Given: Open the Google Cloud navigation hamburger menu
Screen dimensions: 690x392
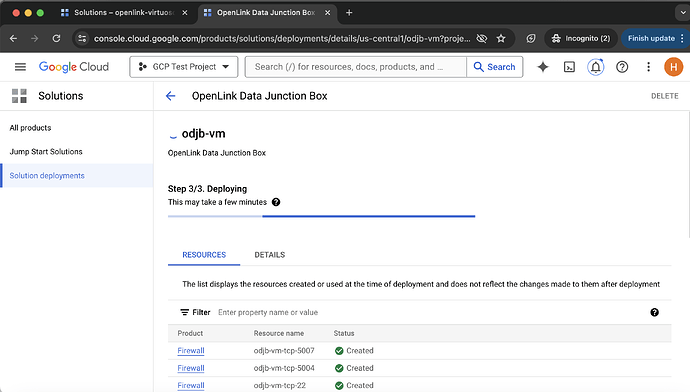Looking at the screenshot, I should click(20, 67).
